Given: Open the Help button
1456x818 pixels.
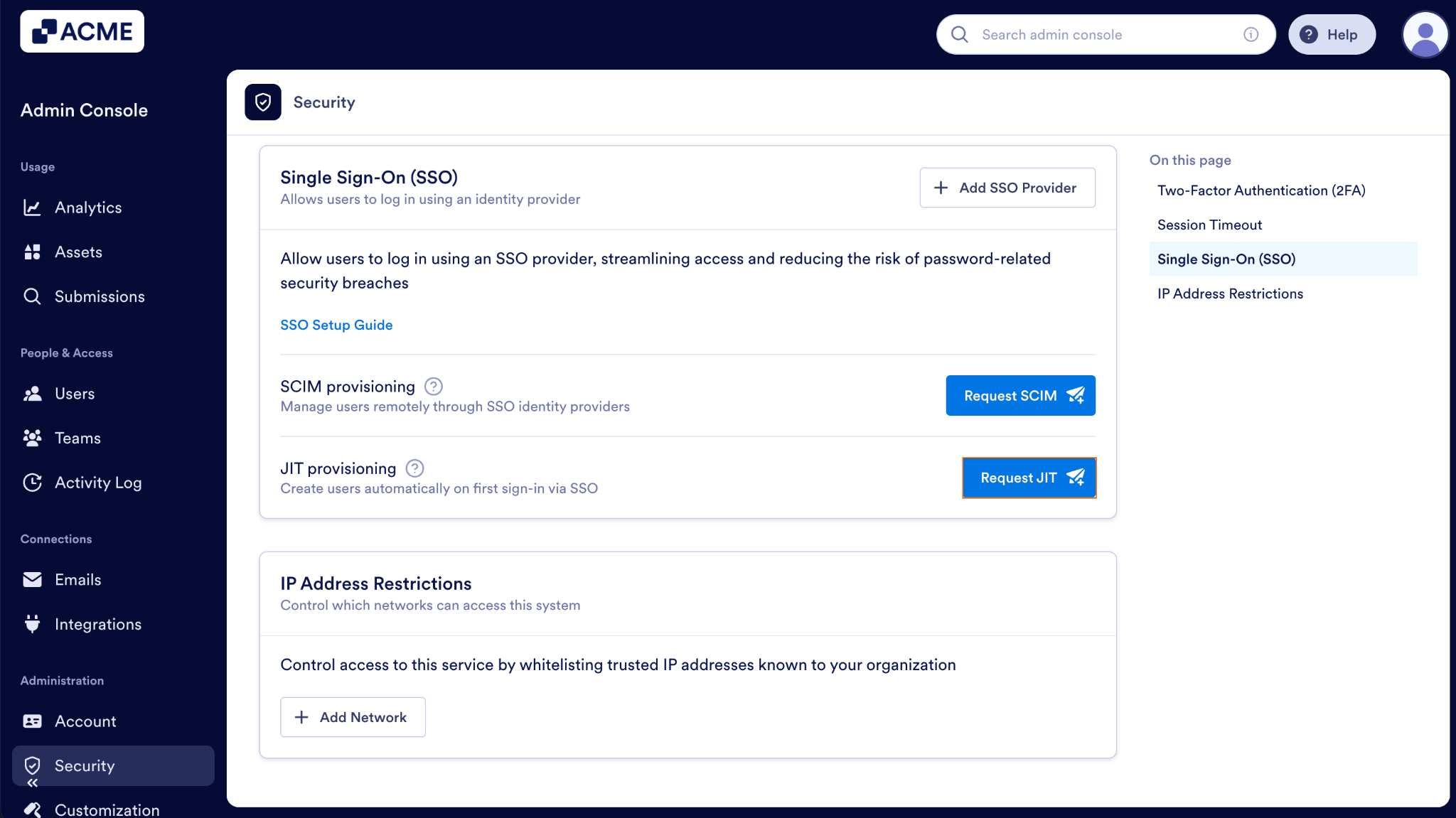Looking at the screenshot, I should click(1332, 34).
